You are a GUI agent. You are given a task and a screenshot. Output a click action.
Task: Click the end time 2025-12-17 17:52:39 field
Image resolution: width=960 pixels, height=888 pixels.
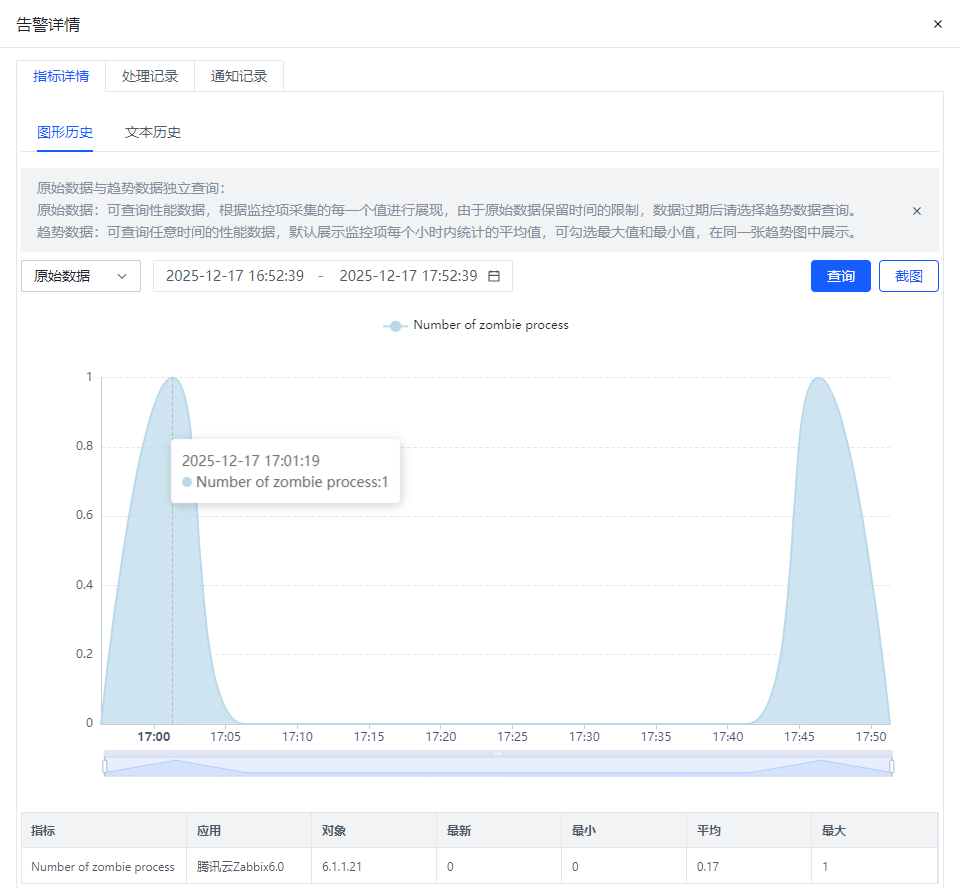click(408, 276)
